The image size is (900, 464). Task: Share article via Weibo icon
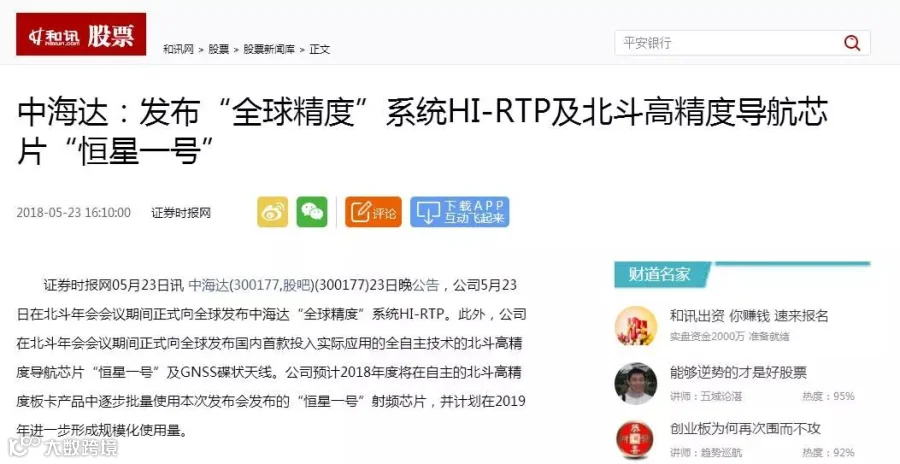(x=273, y=212)
